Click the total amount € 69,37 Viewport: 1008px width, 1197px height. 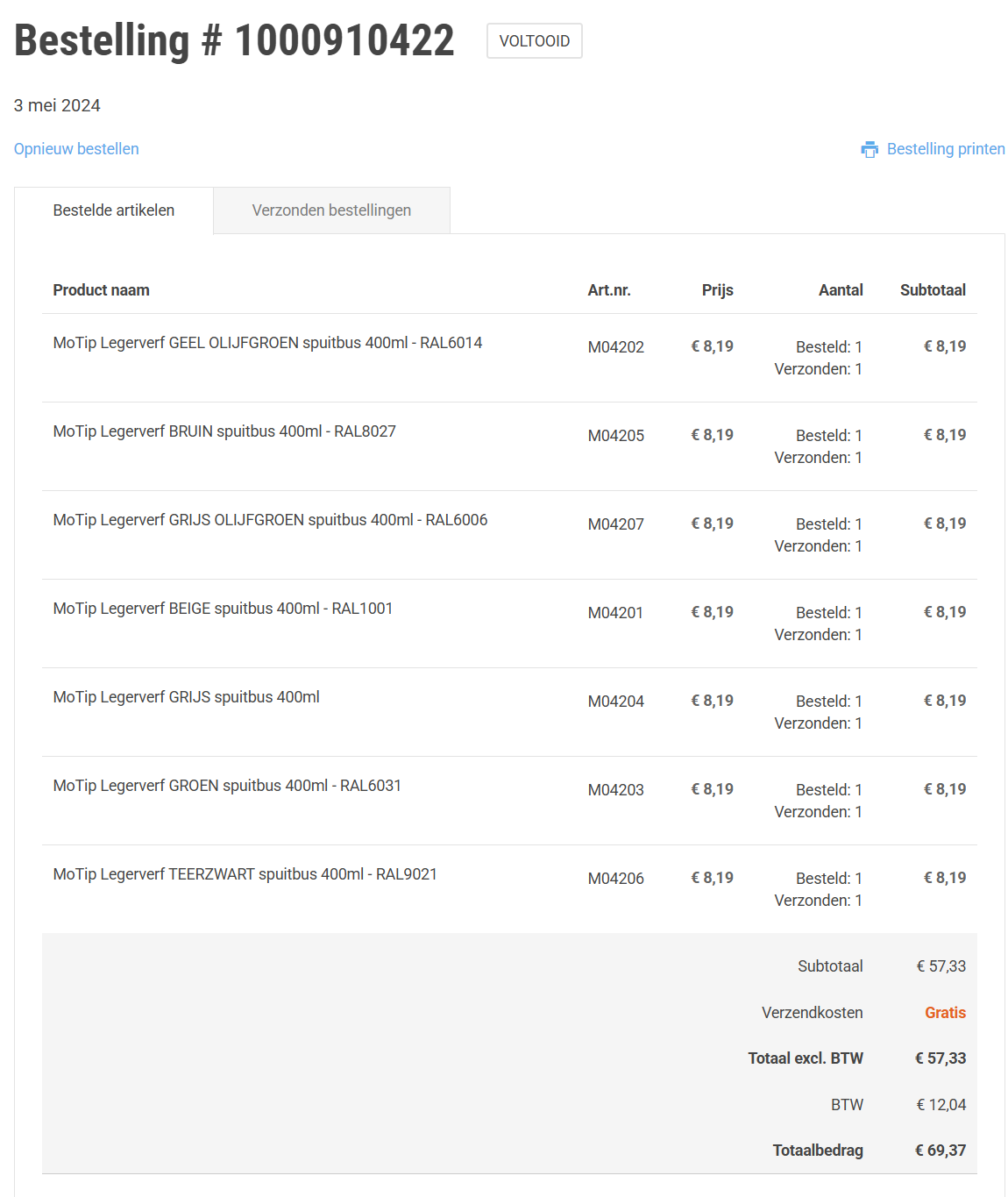941,1151
